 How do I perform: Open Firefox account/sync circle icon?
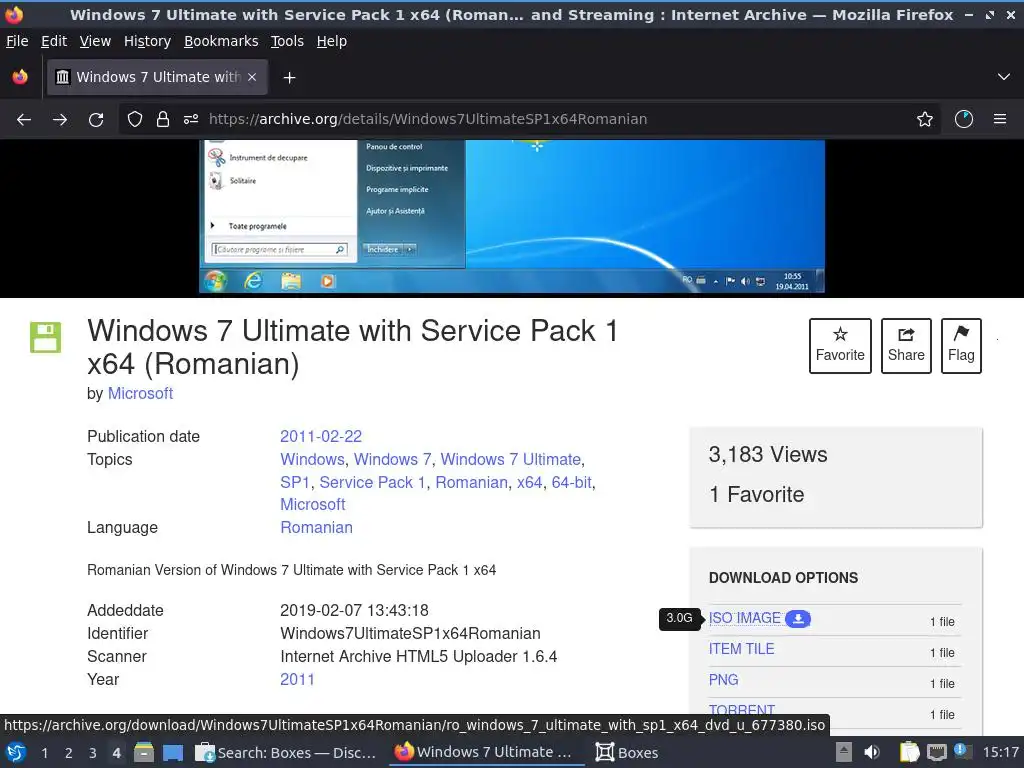[x=964, y=119]
